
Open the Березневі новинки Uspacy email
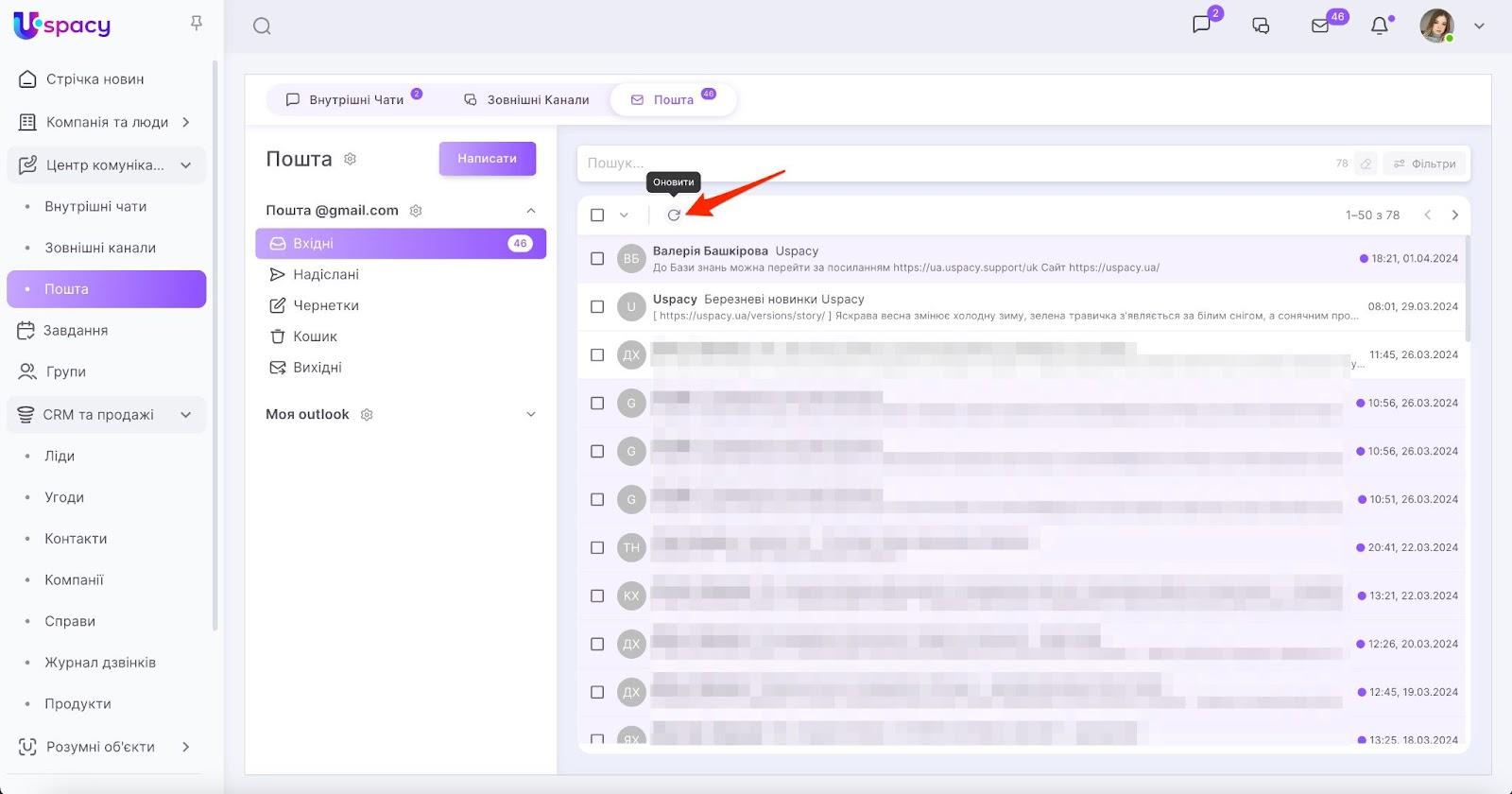click(1022, 307)
